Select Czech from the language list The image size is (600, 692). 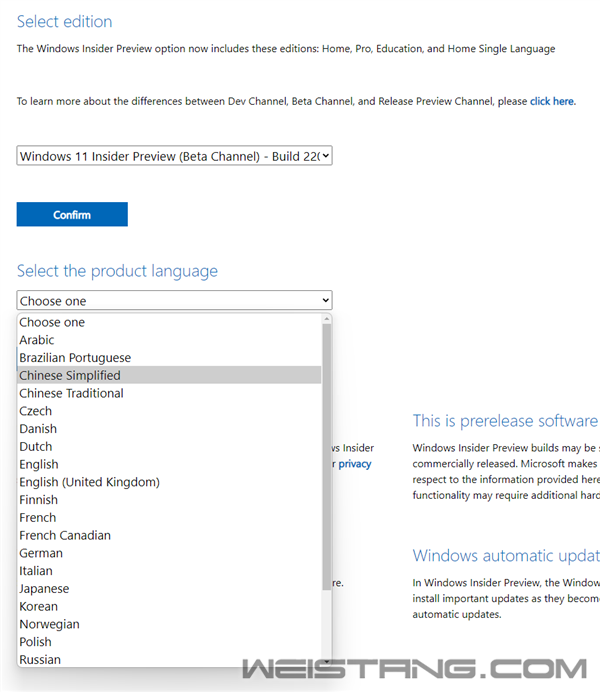[x=170, y=411]
